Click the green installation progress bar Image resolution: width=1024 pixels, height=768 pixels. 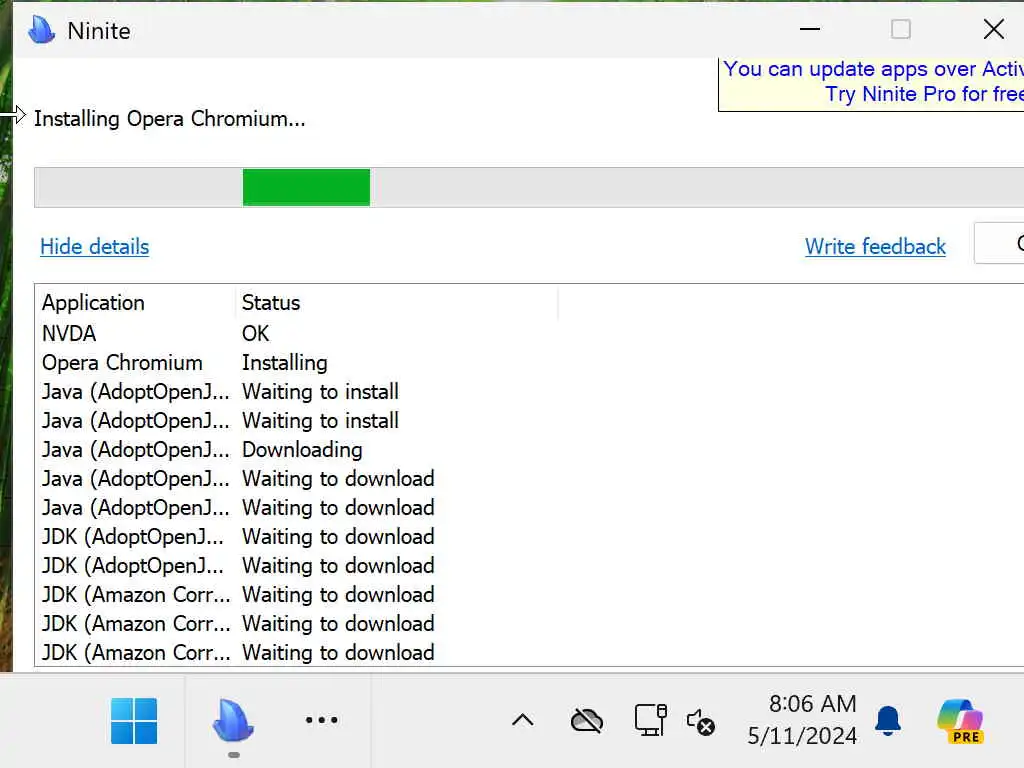click(306, 187)
